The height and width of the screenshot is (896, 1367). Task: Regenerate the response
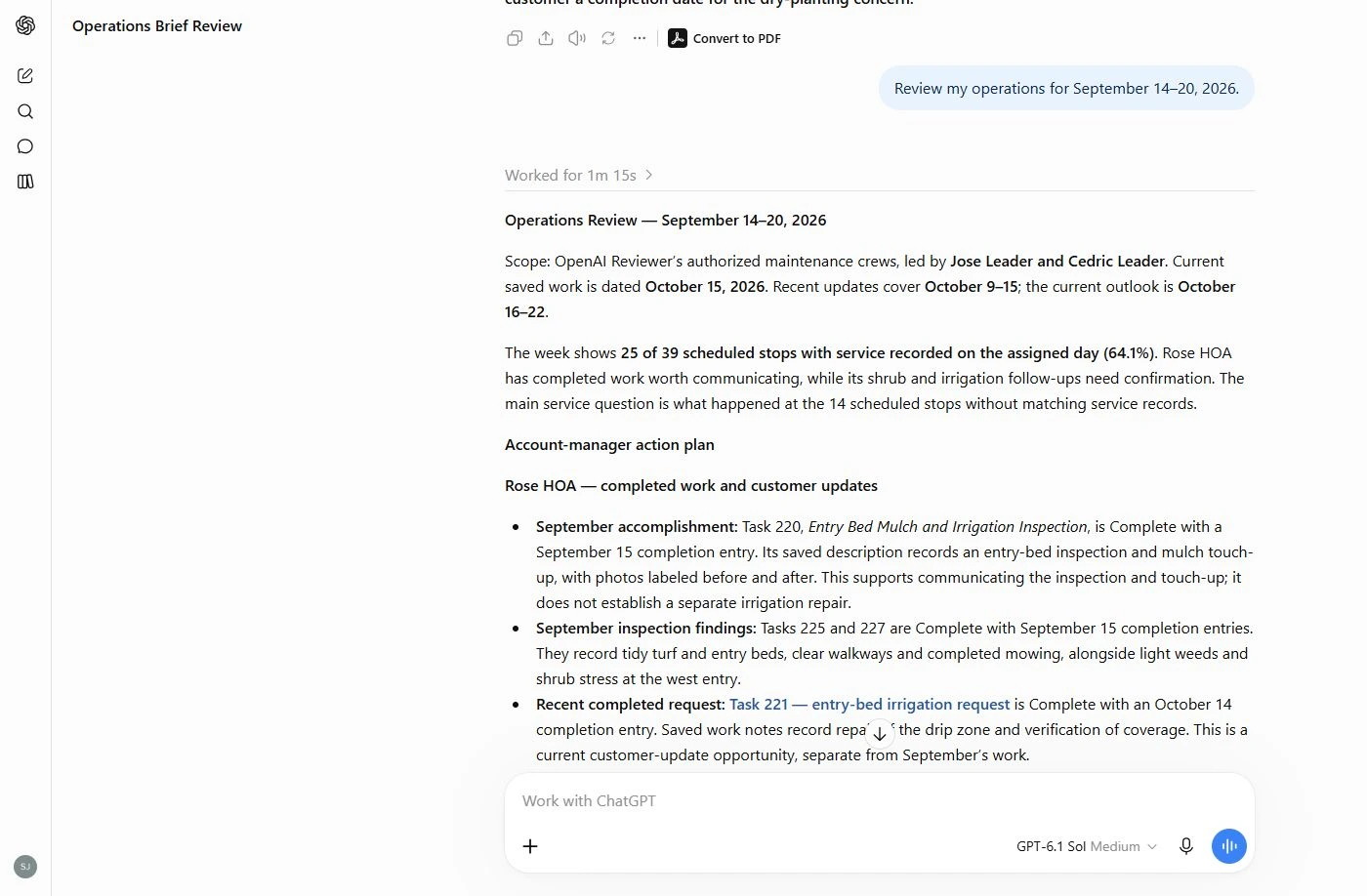coord(608,38)
